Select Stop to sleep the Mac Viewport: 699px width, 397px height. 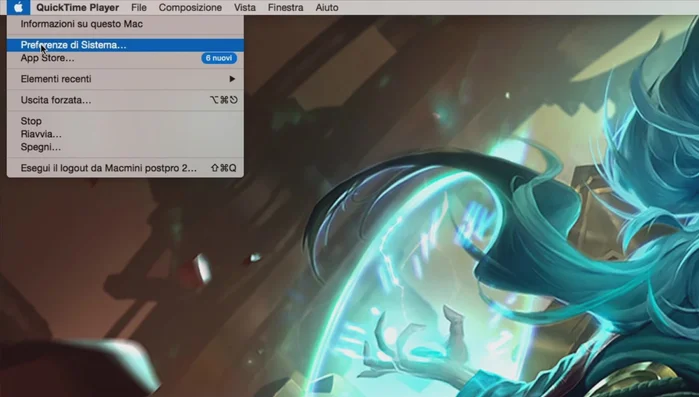coord(125,121)
